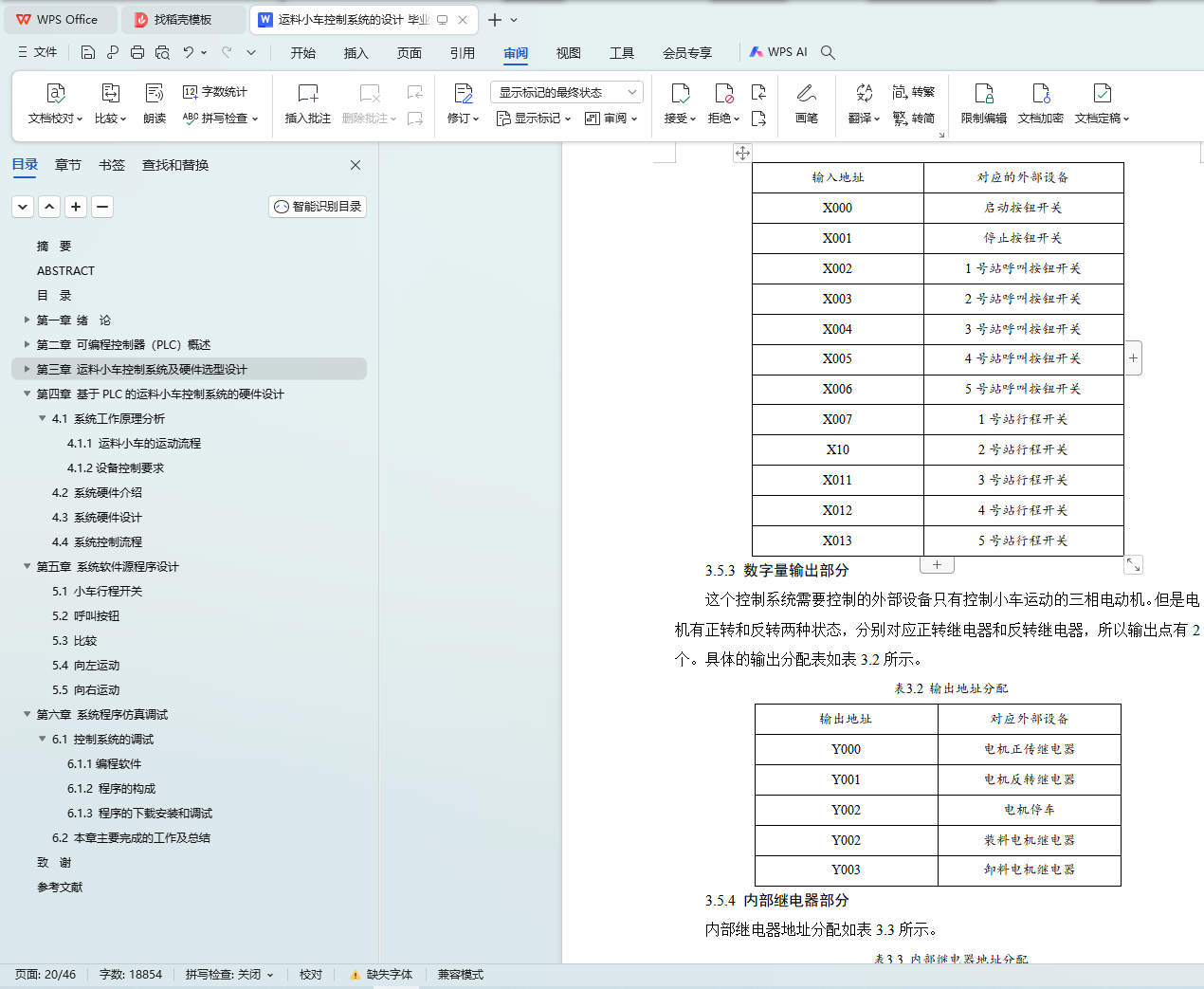Click the outline minus collapse-level button

(x=102, y=207)
